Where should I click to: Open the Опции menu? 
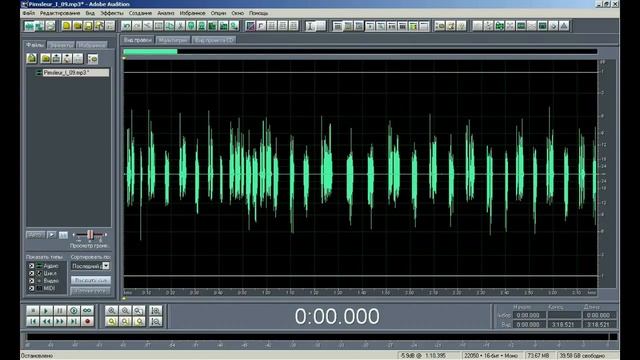click(218, 13)
